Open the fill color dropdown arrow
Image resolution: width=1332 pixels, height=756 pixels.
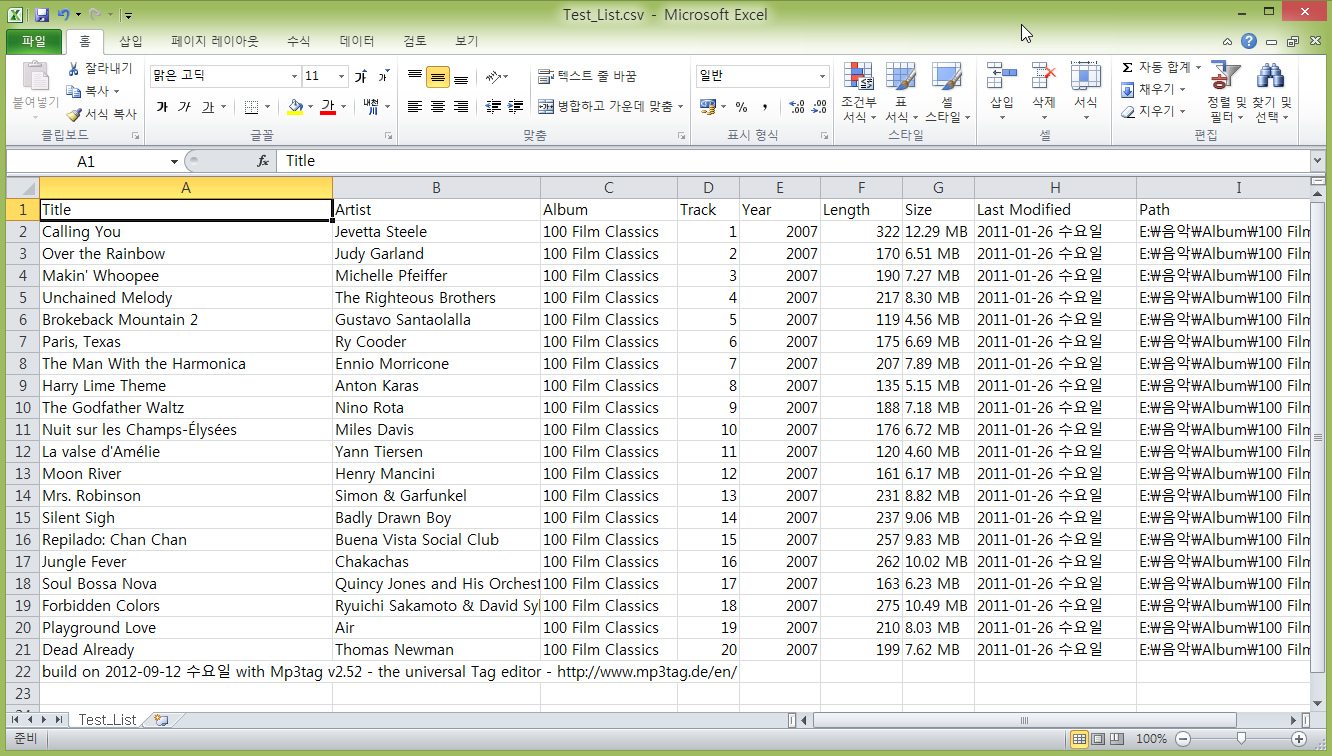pyautogui.click(x=311, y=106)
